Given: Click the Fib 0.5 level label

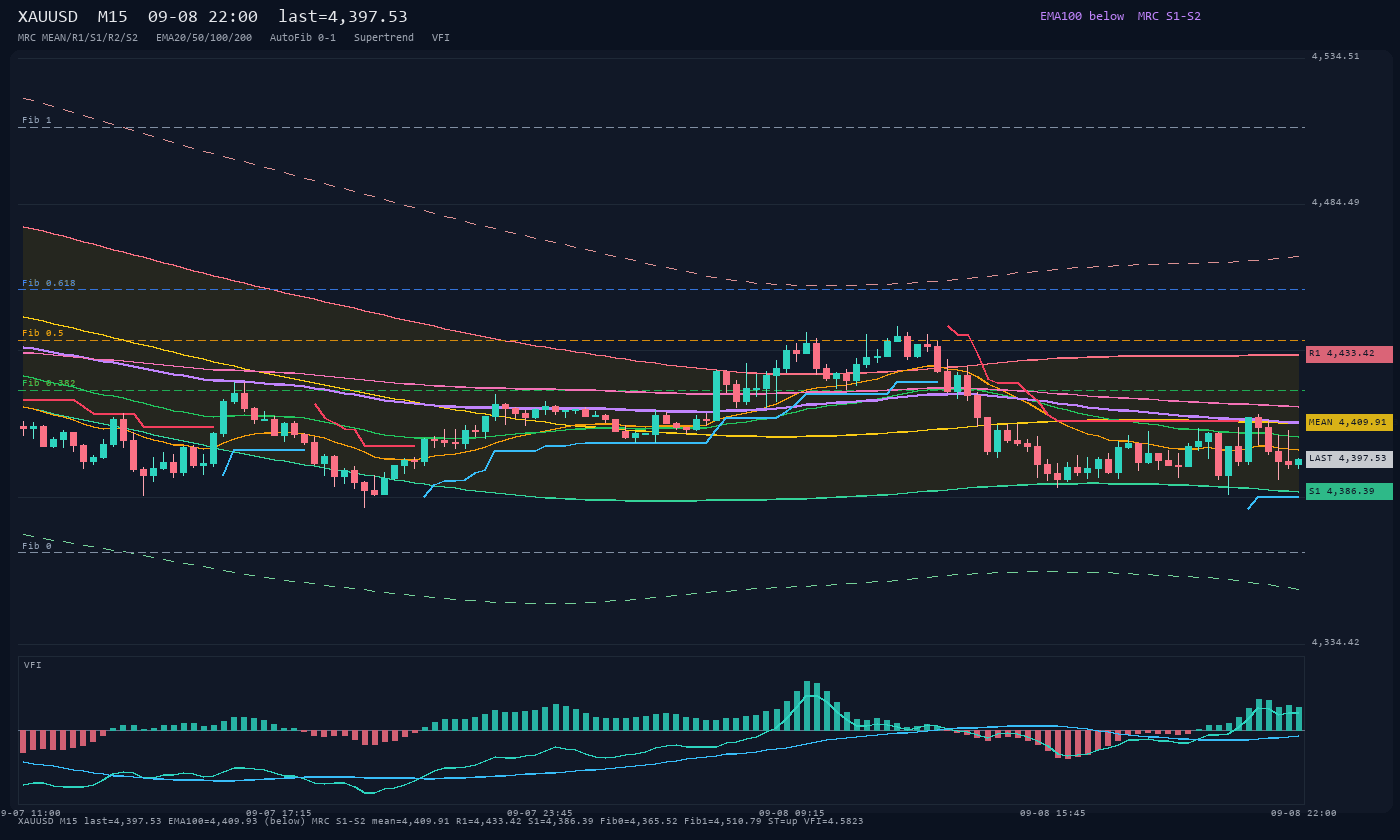Looking at the screenshot, I should click(43, 333).
